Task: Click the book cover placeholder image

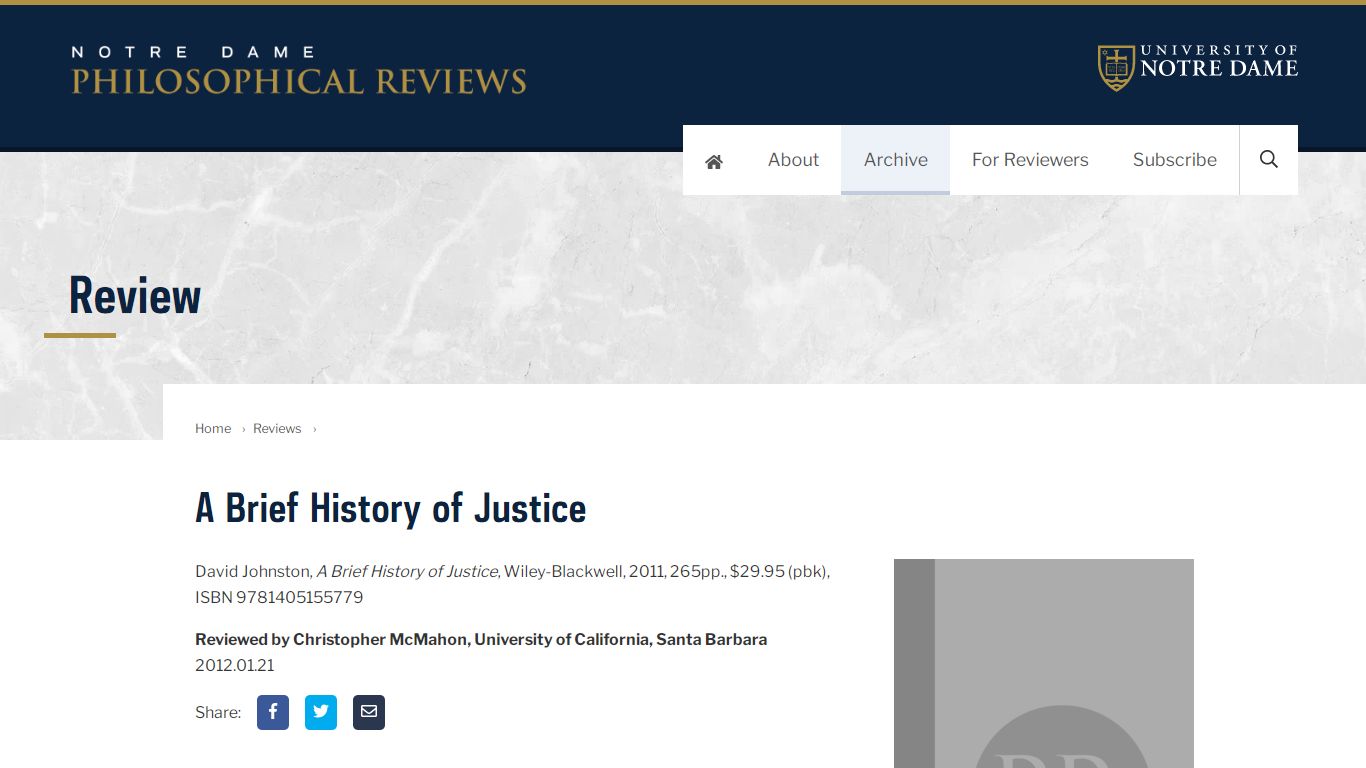Action: tap(1044, 663)
